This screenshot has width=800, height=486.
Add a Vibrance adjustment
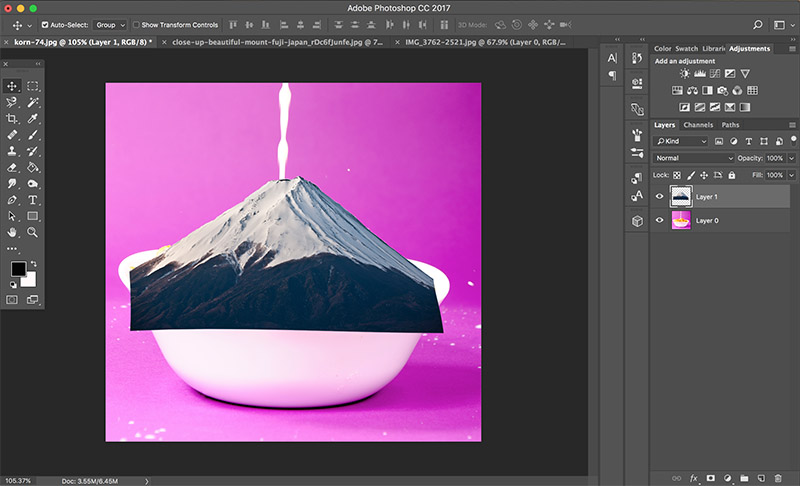click(745, 73)
